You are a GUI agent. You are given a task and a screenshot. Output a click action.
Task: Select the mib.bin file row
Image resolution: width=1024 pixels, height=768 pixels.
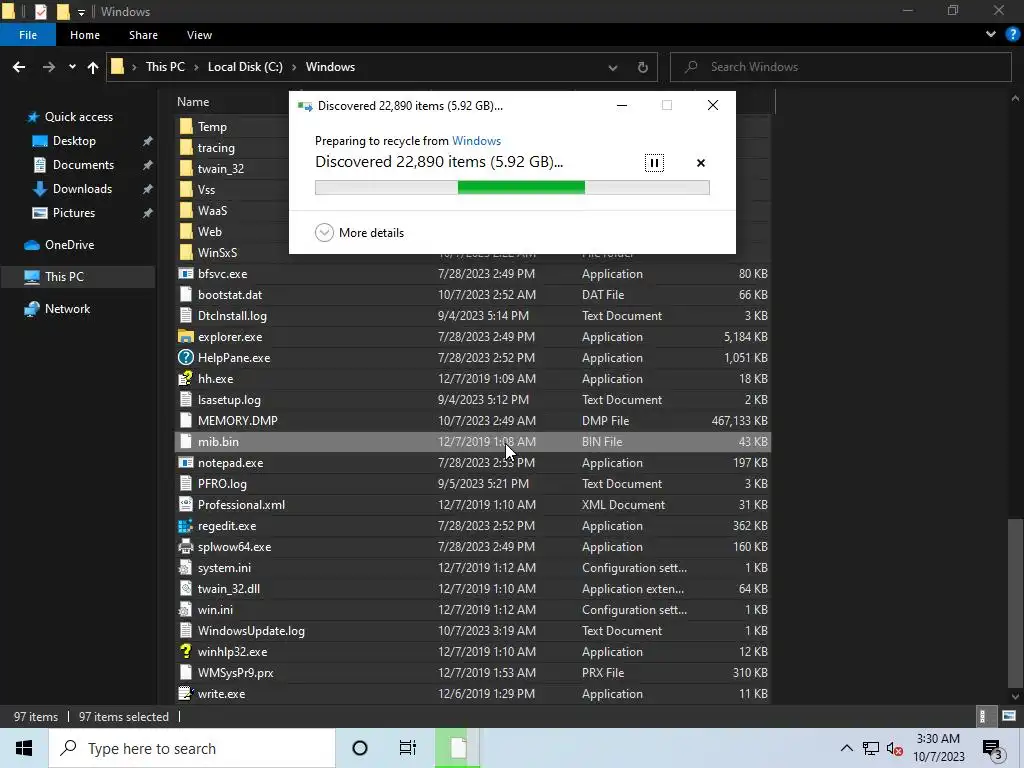(x=473, y=442)
